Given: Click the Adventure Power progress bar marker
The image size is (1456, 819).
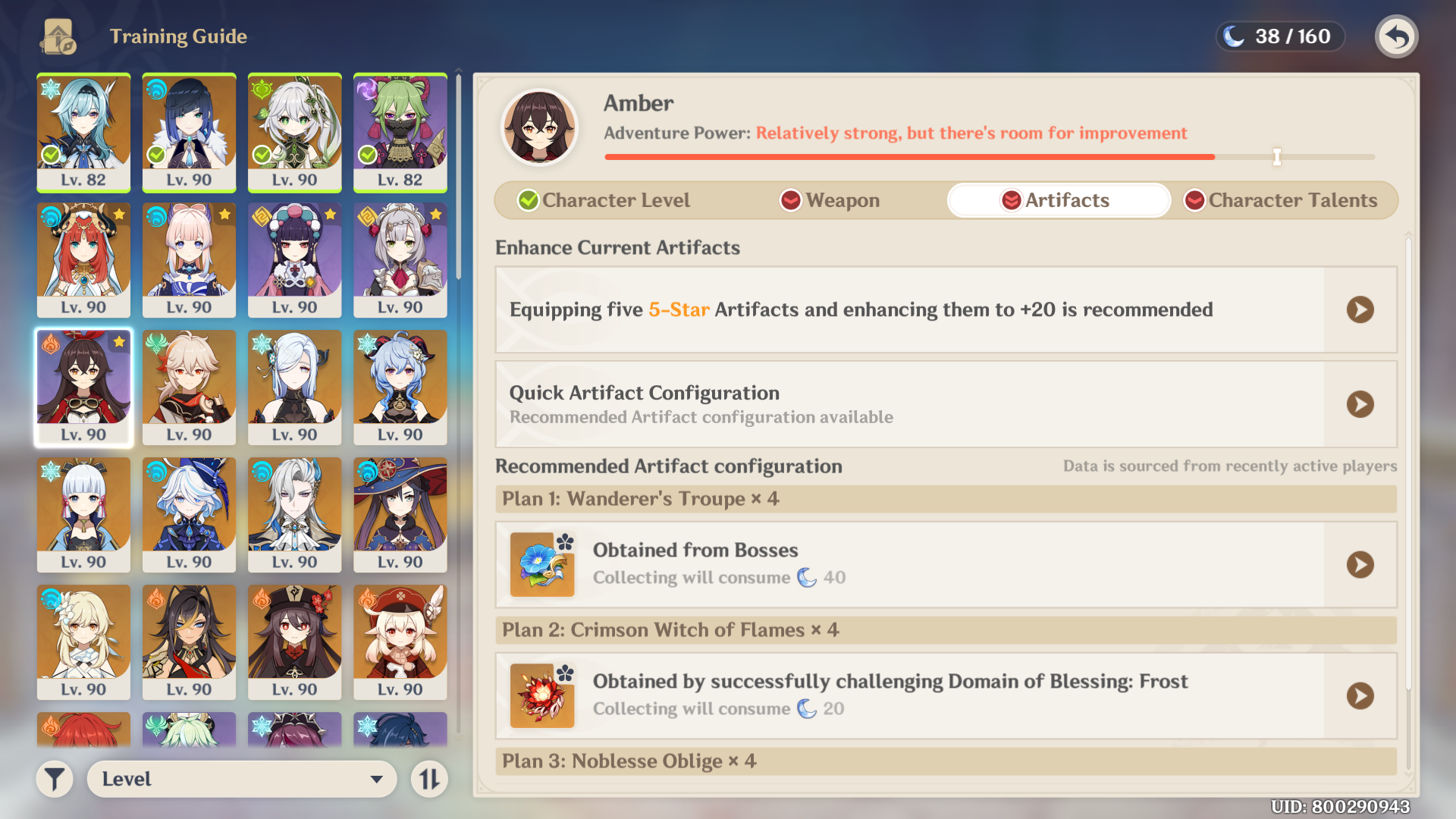Looking at the screenshot, I should point(1277,157).
